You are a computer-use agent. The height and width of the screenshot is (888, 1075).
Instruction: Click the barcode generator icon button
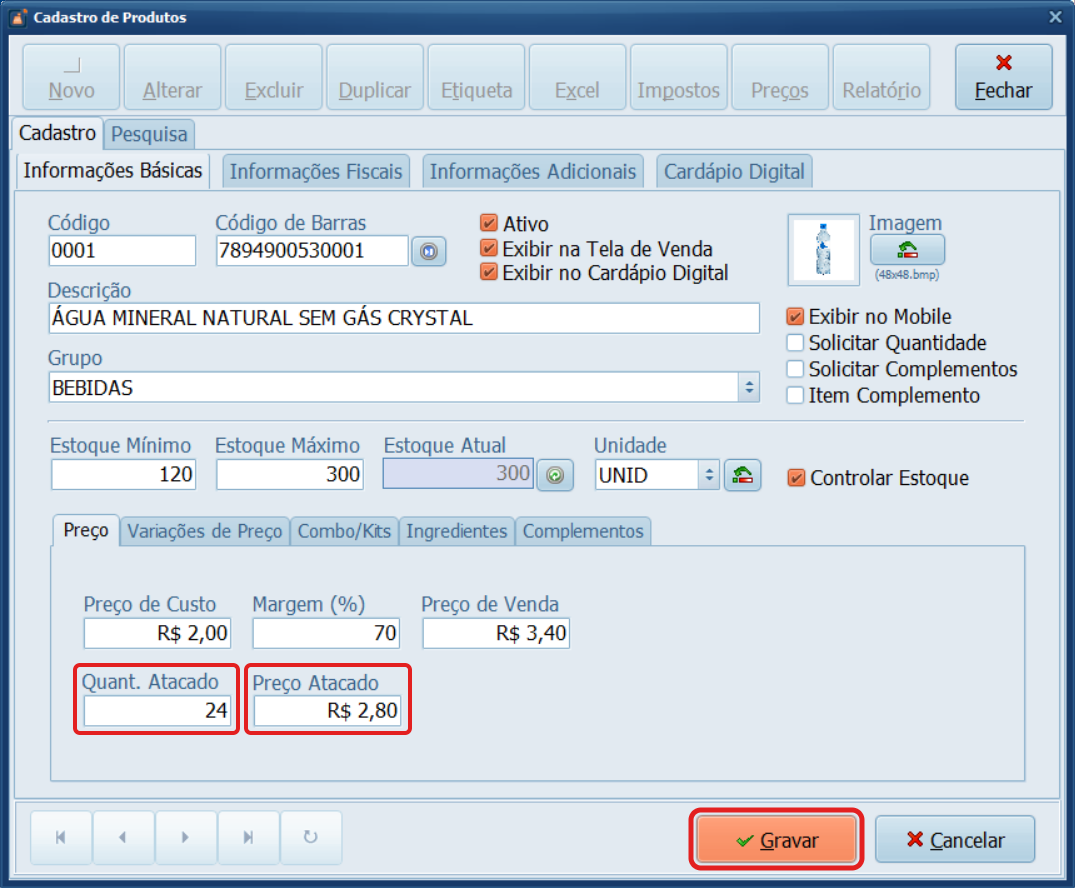[x=429, y=252]
